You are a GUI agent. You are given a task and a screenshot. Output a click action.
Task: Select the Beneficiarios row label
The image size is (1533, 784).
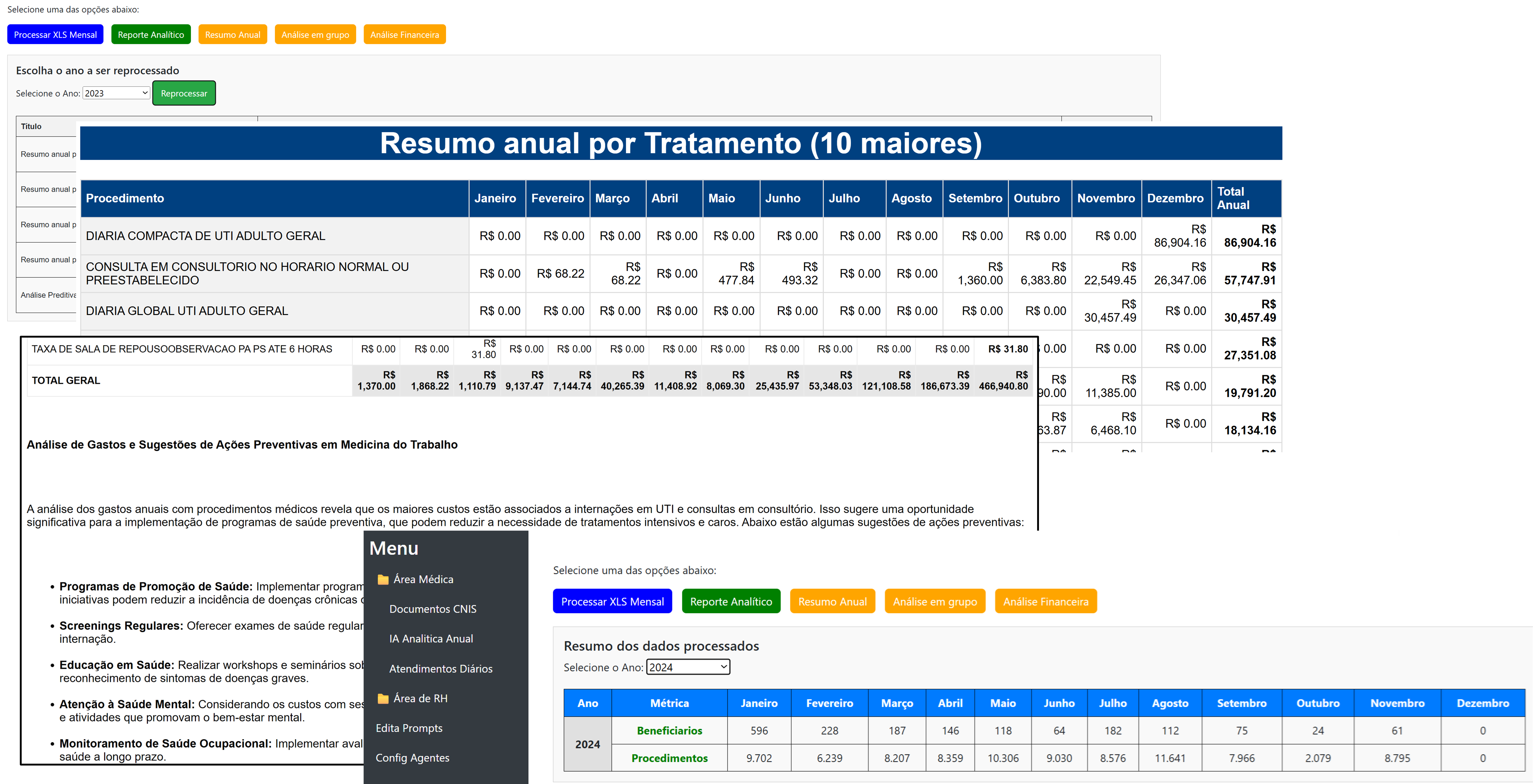coord(669,730)
